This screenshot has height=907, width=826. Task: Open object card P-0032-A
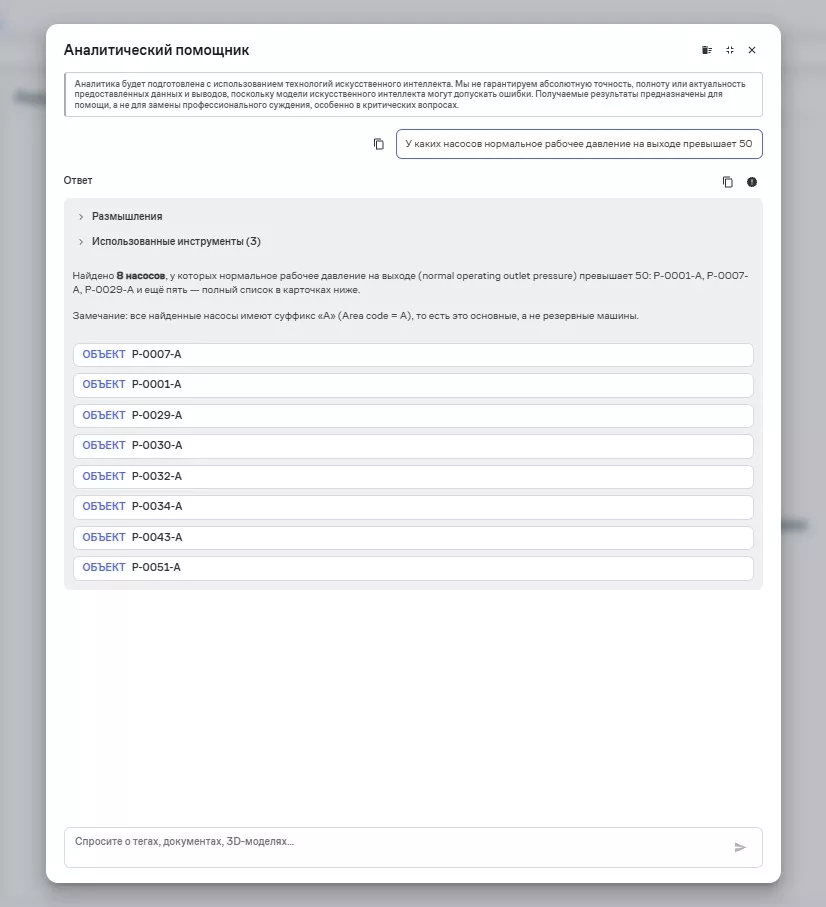coord(413,477)
